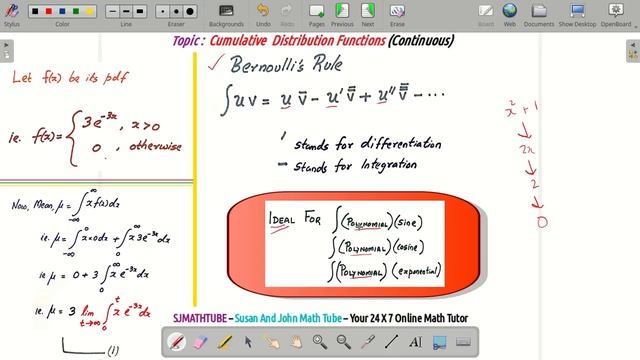The height and width of the screenshot is (360, 640).
Task: Pick the green pen color
Action: tap(76, 11)
